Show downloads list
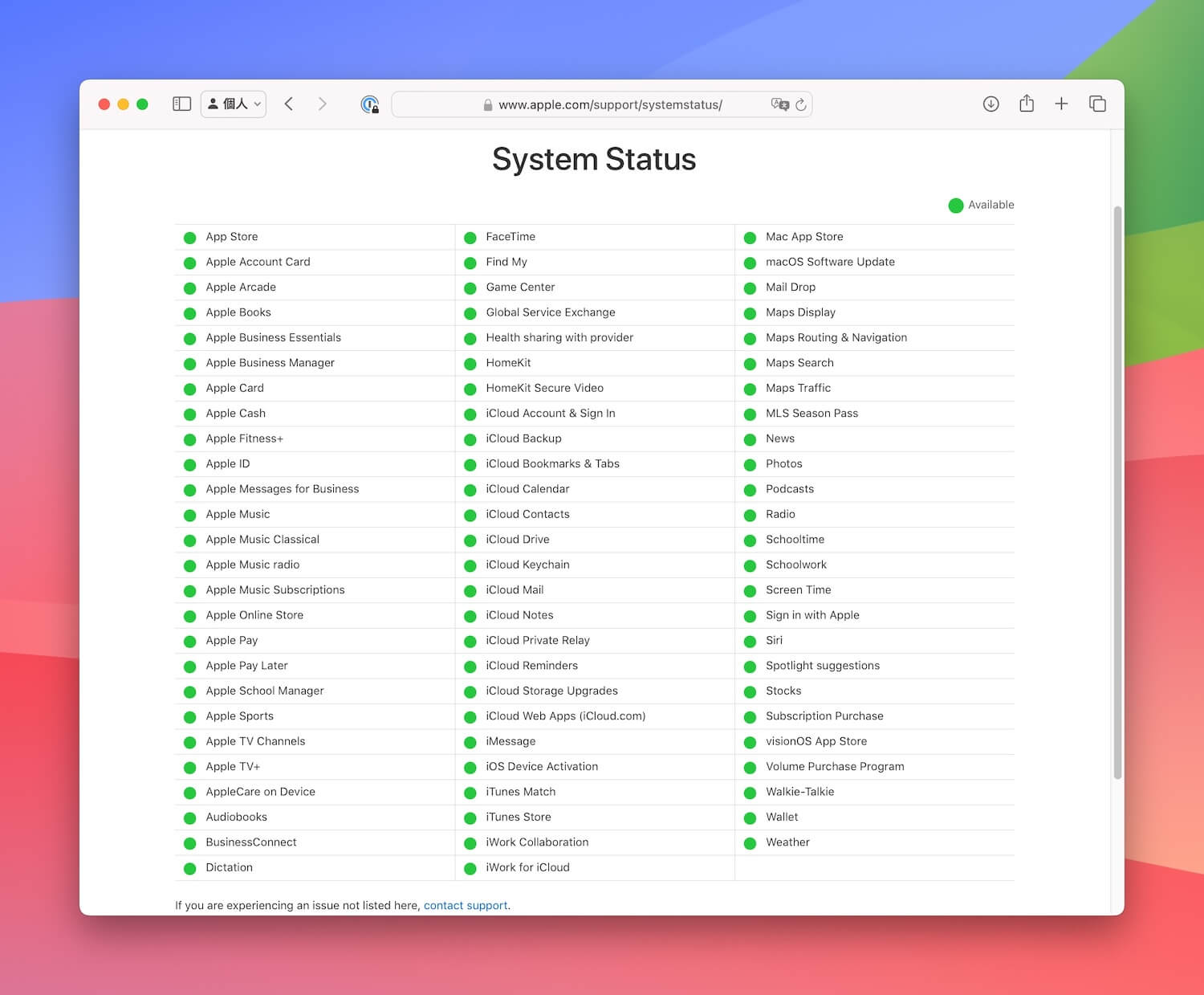1204x995 pixels. click(x=991, y=104)
